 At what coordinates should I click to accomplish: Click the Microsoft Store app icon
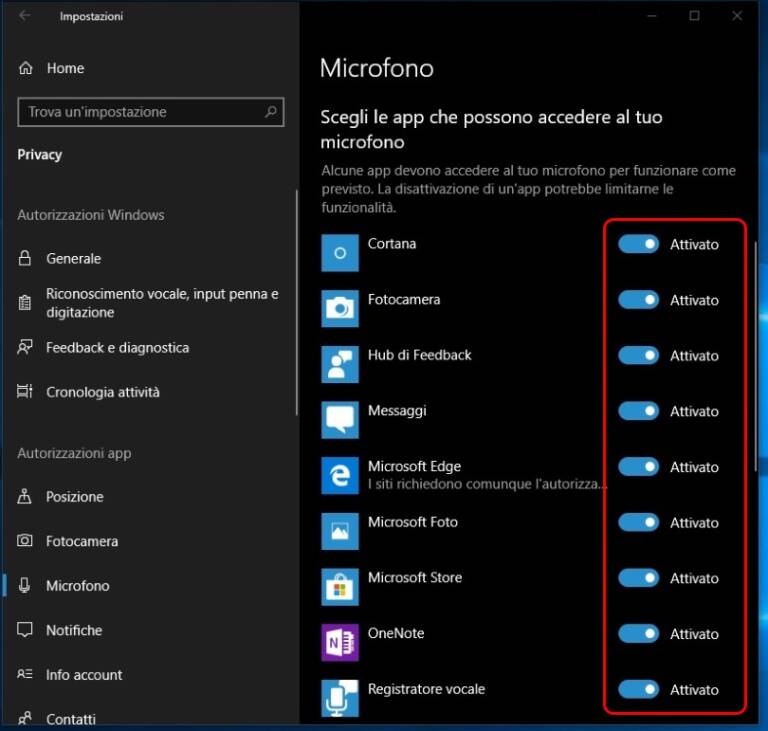(x=340, y=587)
